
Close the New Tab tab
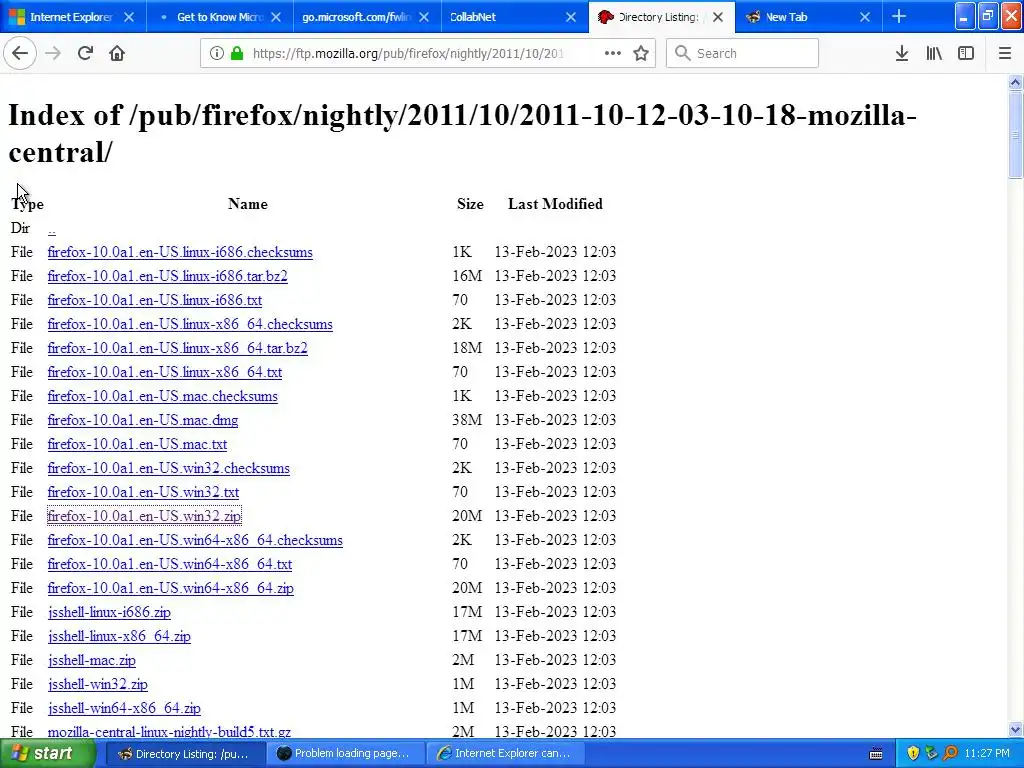tap(865, 17)
